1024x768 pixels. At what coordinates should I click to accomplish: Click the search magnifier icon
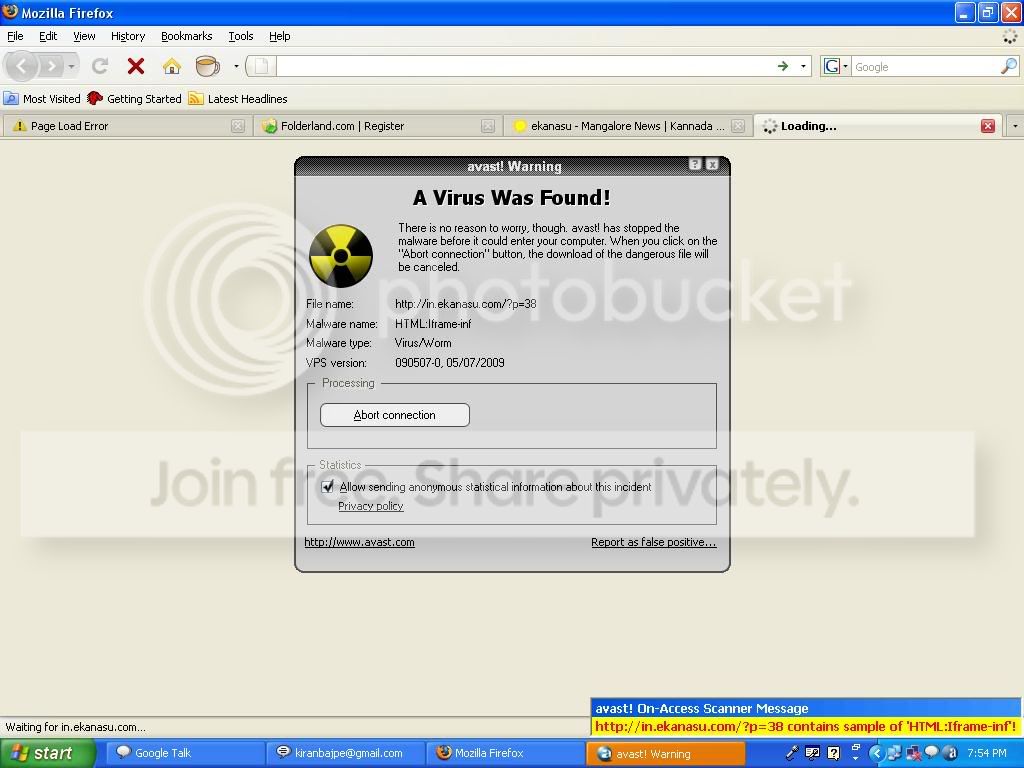point(1008,66)
